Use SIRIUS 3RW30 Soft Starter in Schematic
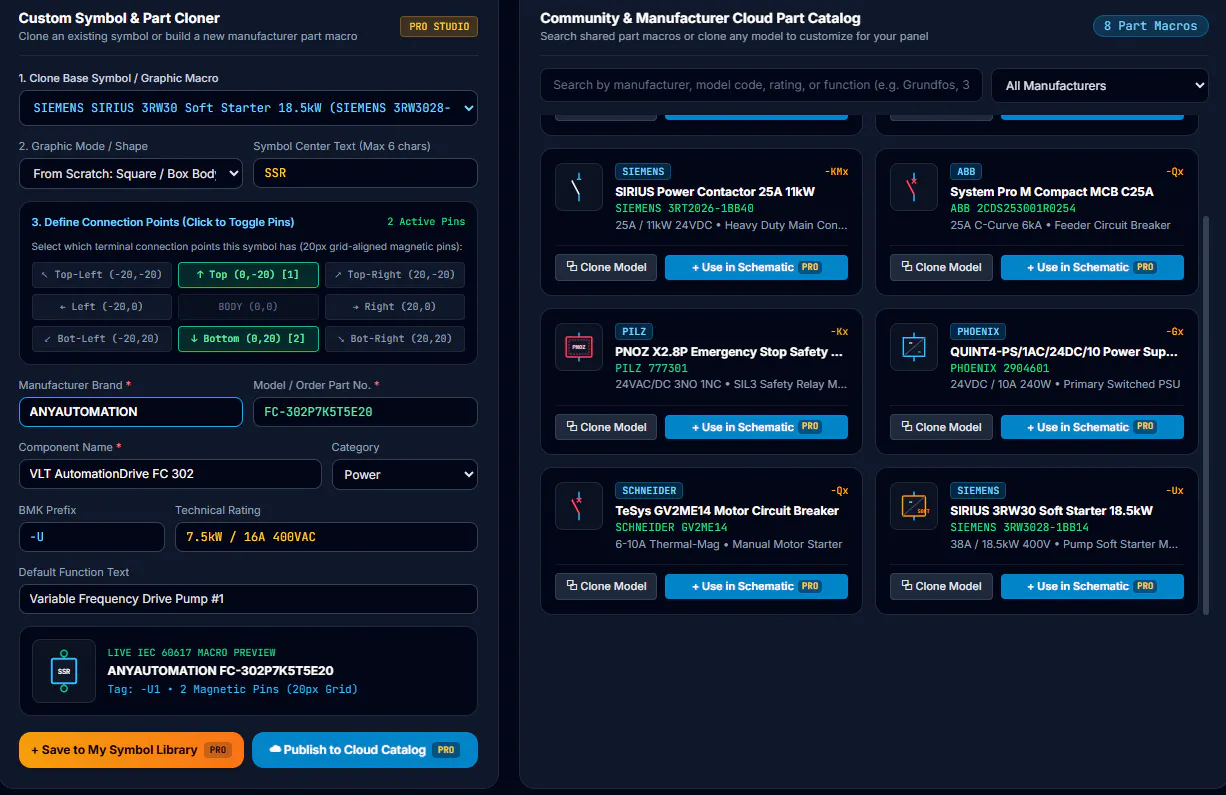 click(1092, 586)
